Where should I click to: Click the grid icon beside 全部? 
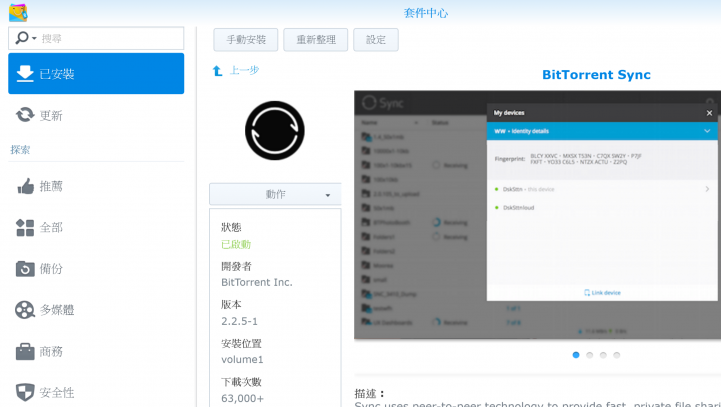(25, 228)
